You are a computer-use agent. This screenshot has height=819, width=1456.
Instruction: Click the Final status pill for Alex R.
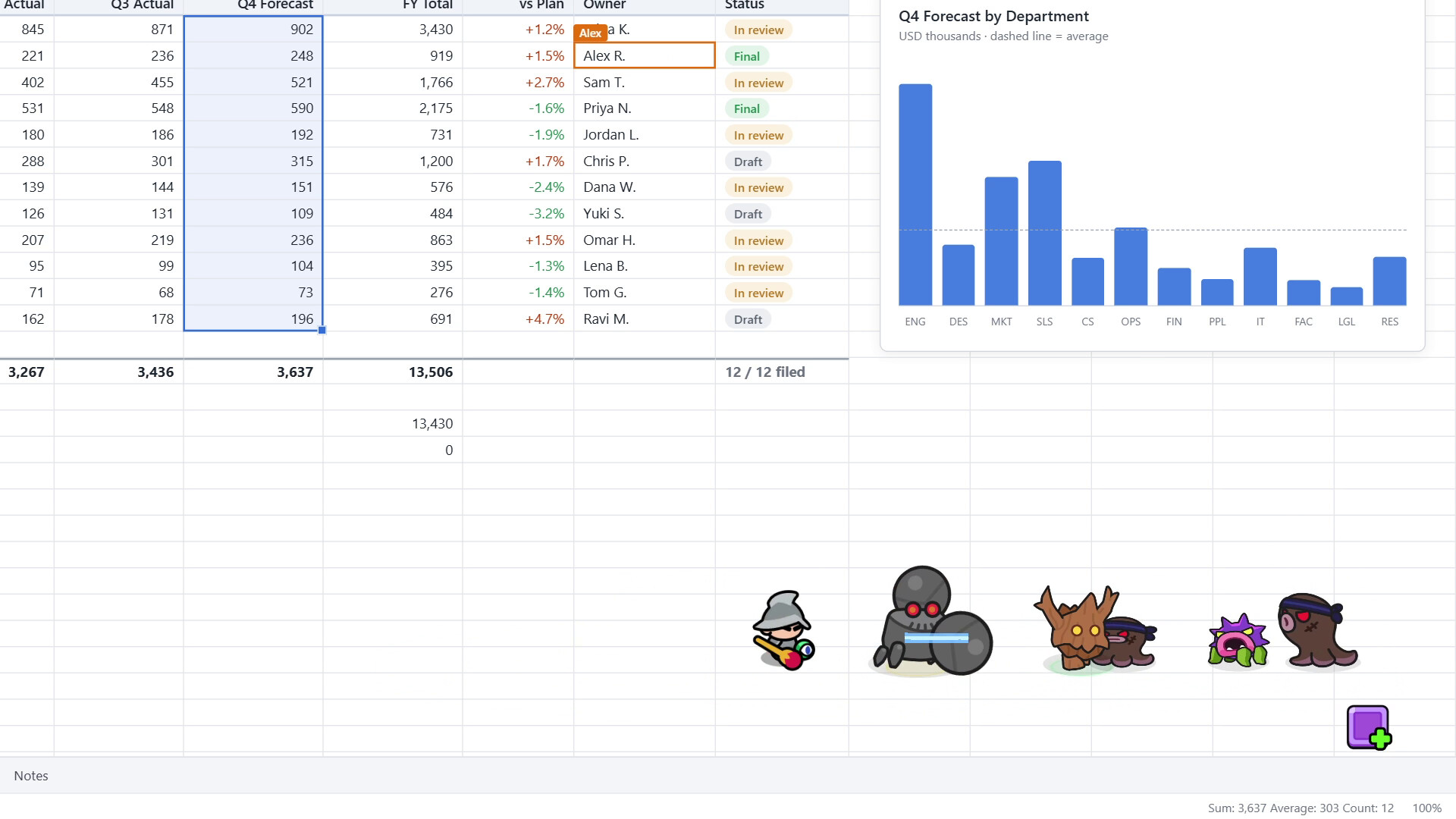tap(747, 56)
